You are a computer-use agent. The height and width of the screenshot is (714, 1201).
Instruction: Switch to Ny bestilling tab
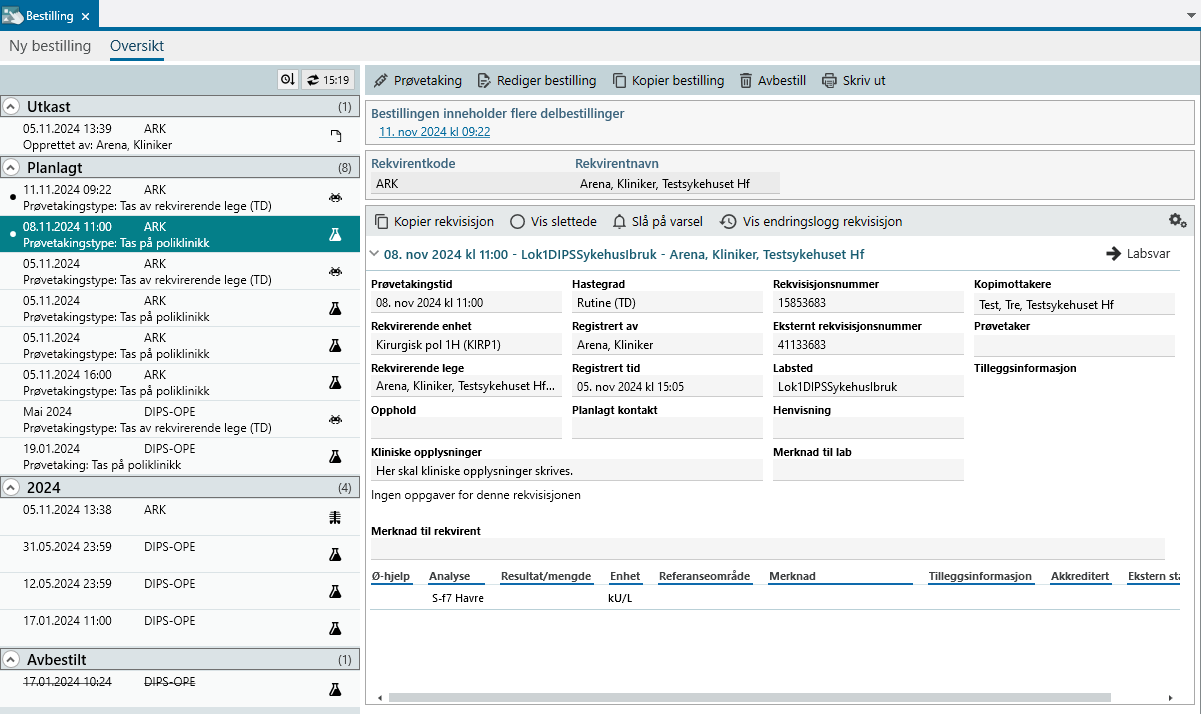(x=50, y=46)
